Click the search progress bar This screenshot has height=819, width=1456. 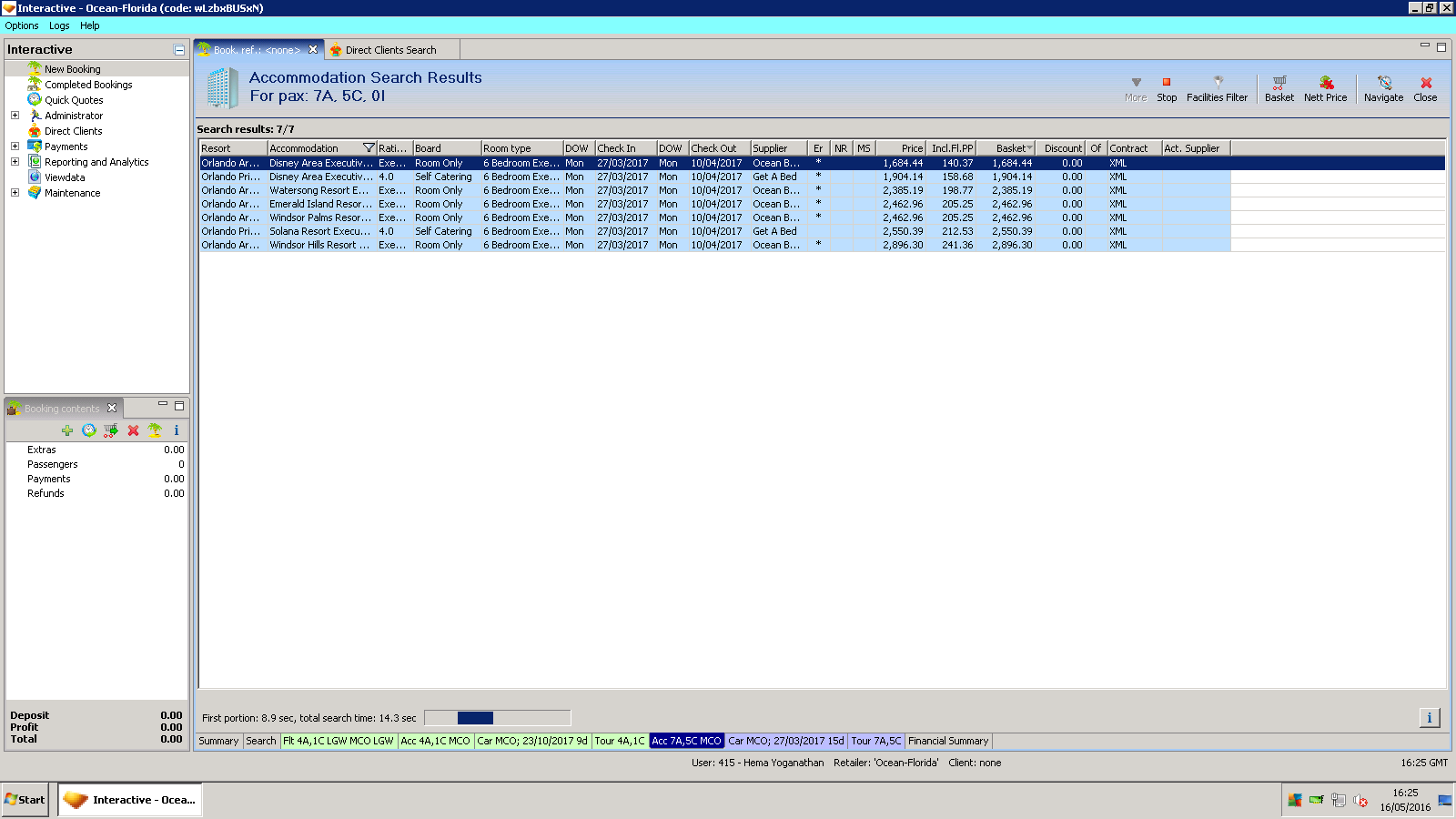497,718
